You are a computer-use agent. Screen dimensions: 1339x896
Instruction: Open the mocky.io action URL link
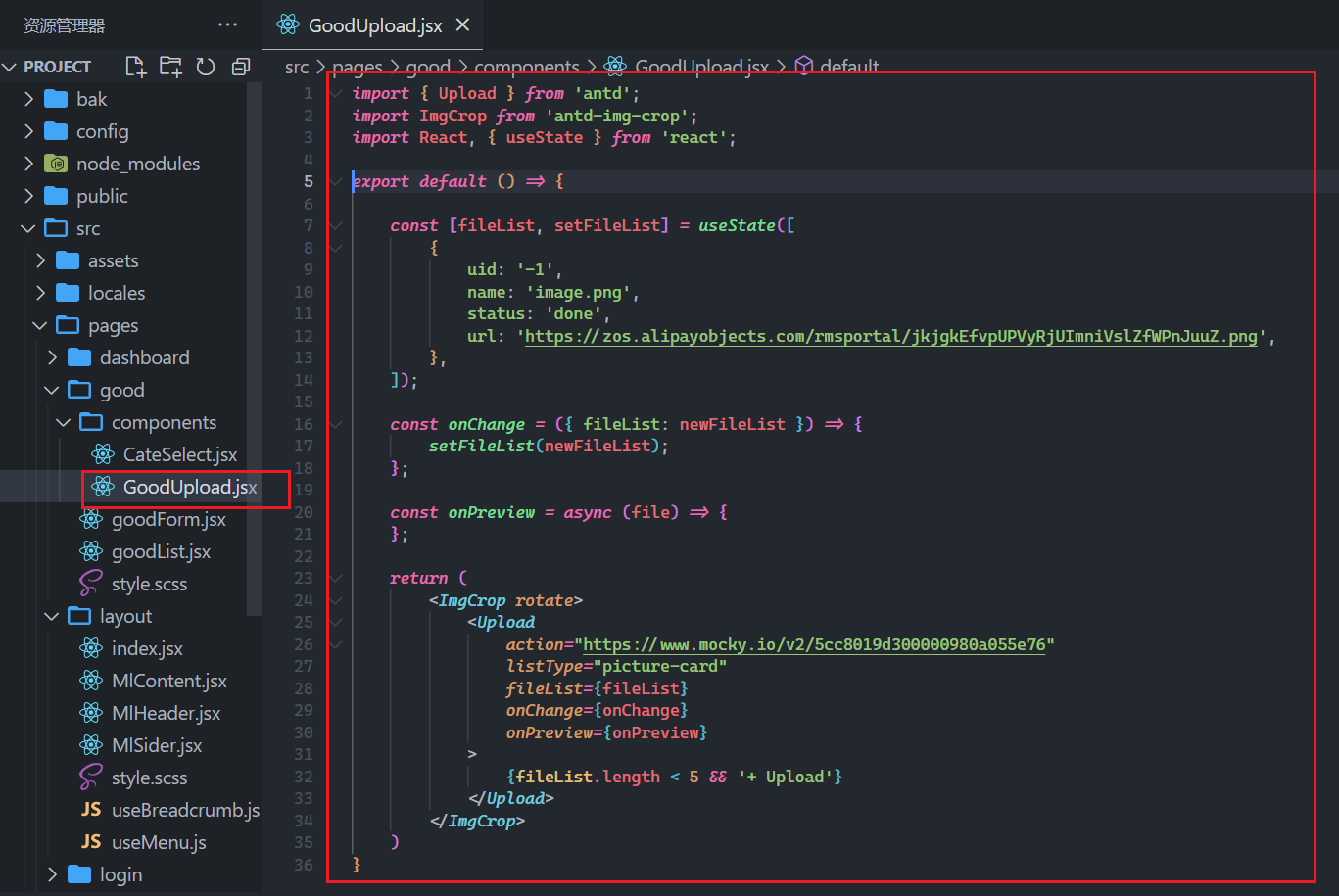click(x=814, y=644)
